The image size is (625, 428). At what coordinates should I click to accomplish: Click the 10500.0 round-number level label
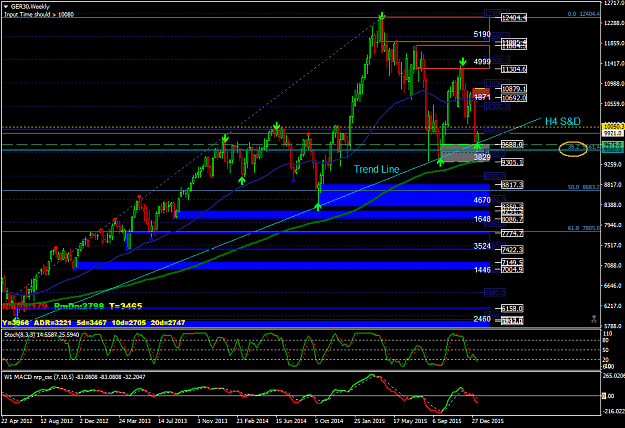click(x=497, y=107)
